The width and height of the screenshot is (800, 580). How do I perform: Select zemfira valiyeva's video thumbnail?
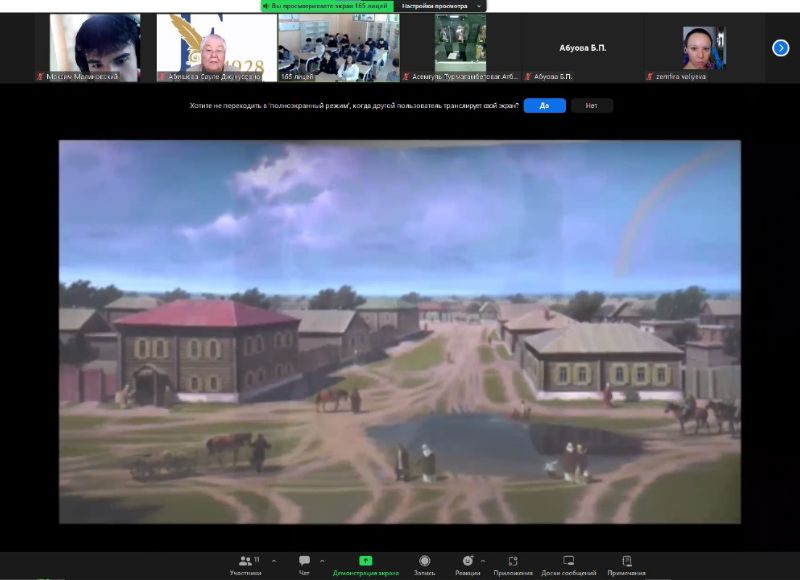pos(703,46)
